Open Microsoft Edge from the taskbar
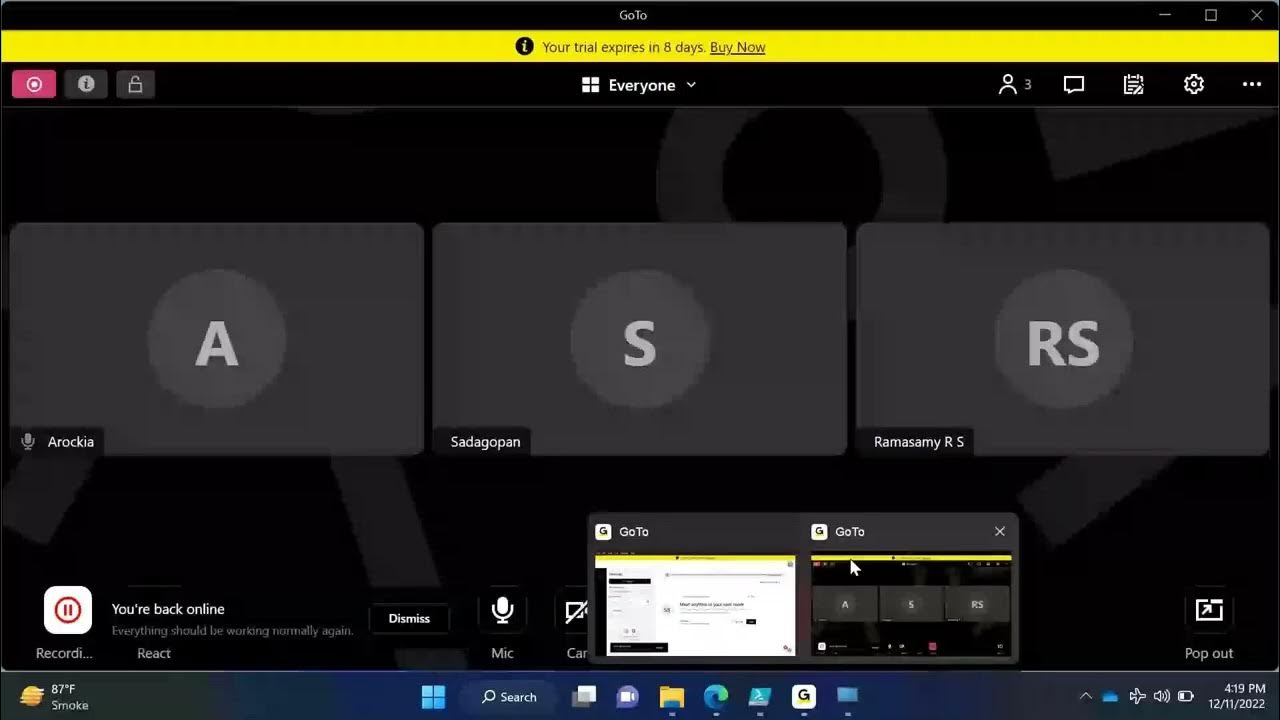The width and height of the screenshot is (1280, 720). 716,696
